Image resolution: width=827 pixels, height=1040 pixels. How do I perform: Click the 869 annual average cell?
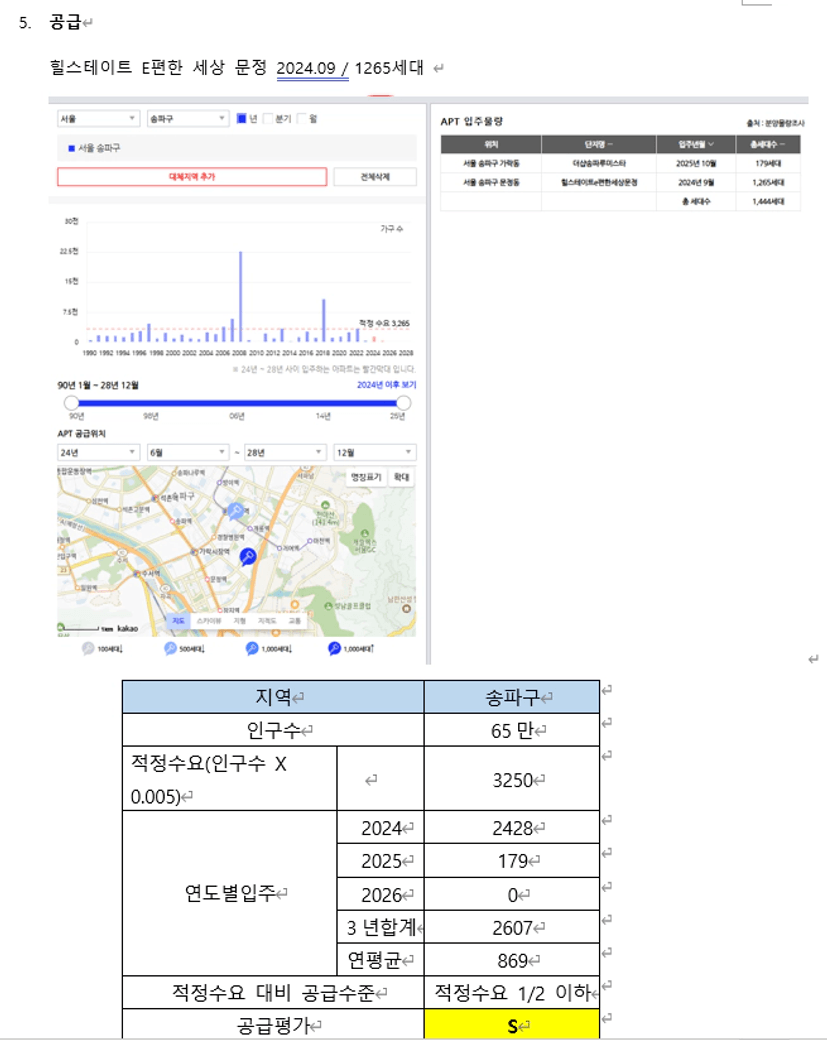click(x=512, y=960)
